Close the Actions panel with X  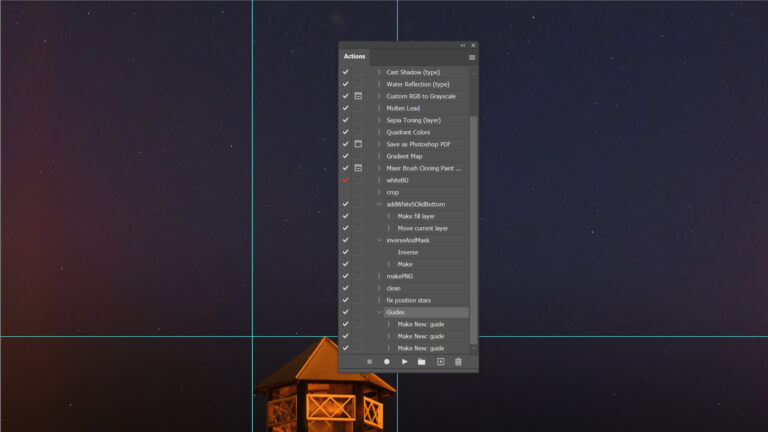click(473, 45)
